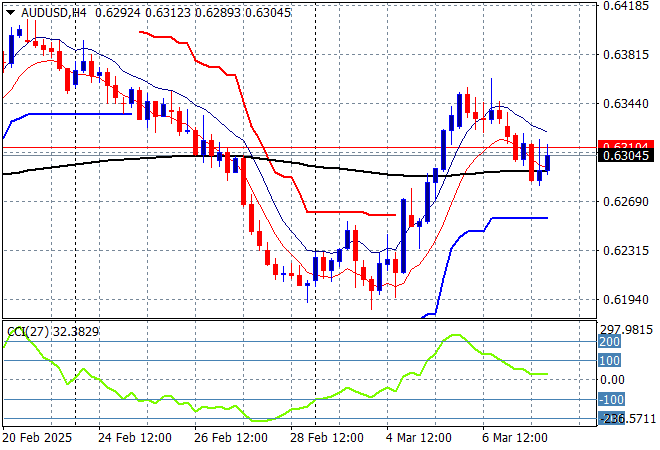Viewport: 660px width, 450px height.
Task: Click the 0.64185 price axis label
Action: coord(625,6)
